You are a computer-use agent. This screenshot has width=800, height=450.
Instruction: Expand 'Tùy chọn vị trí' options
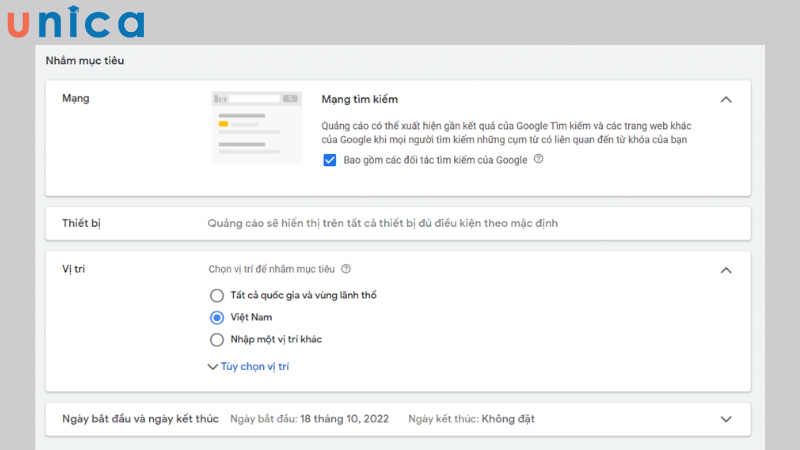tap(248, 367)
